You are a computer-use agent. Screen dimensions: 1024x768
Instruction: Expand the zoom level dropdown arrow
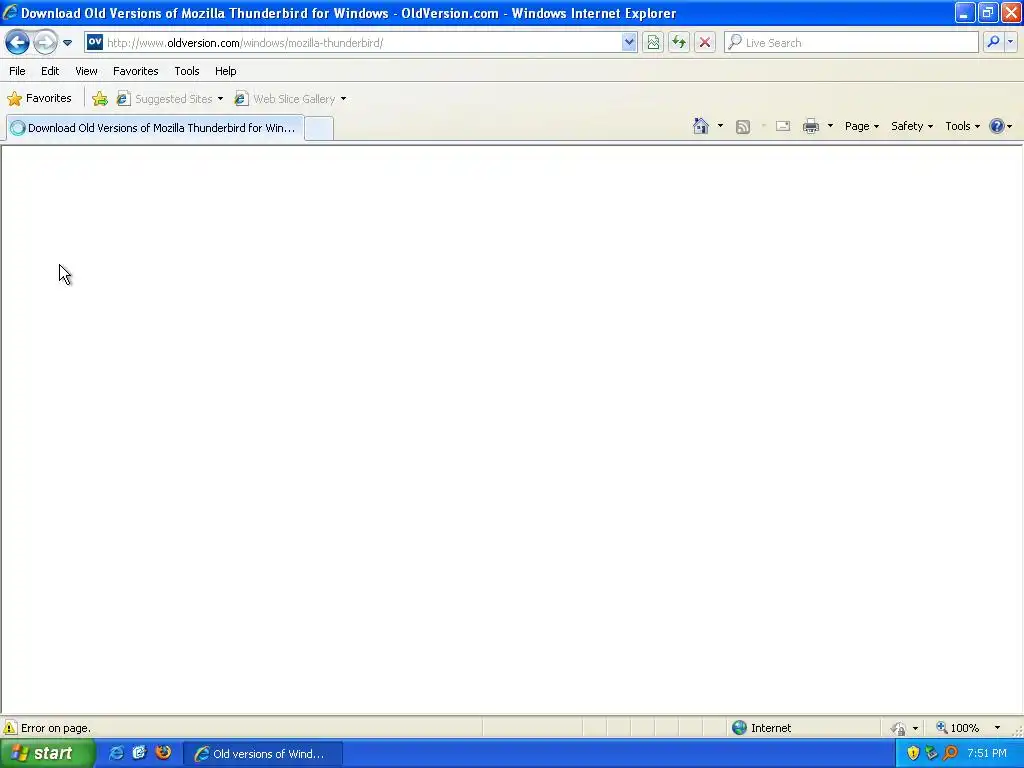[x=997, y=728]
